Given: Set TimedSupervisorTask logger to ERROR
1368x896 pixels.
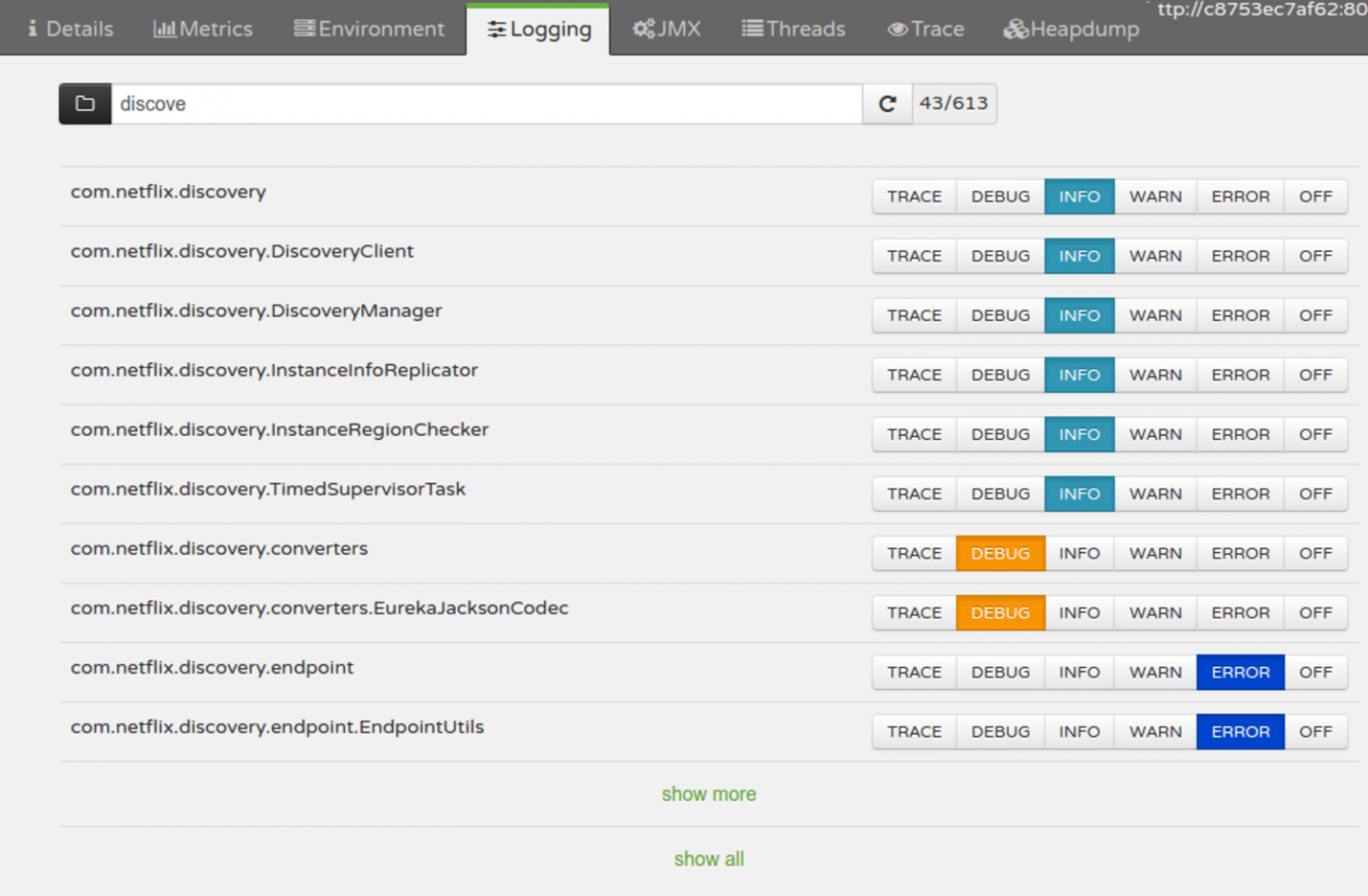Looking at the screenshot, I should pos(1241,494).
